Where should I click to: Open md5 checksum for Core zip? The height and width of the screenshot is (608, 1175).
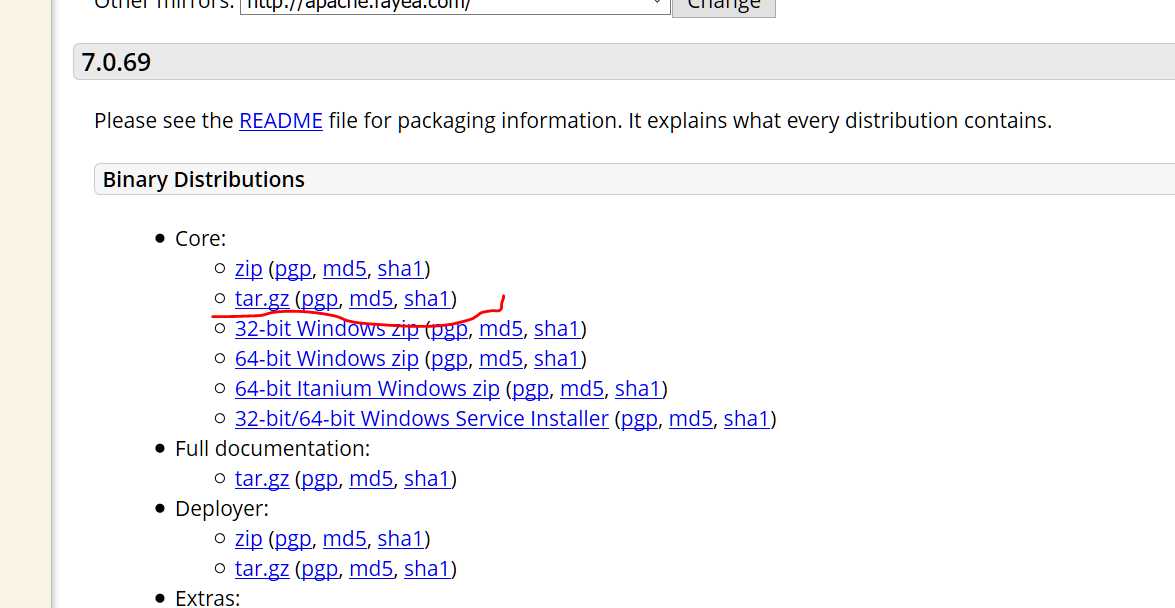(x=345, y=268)
